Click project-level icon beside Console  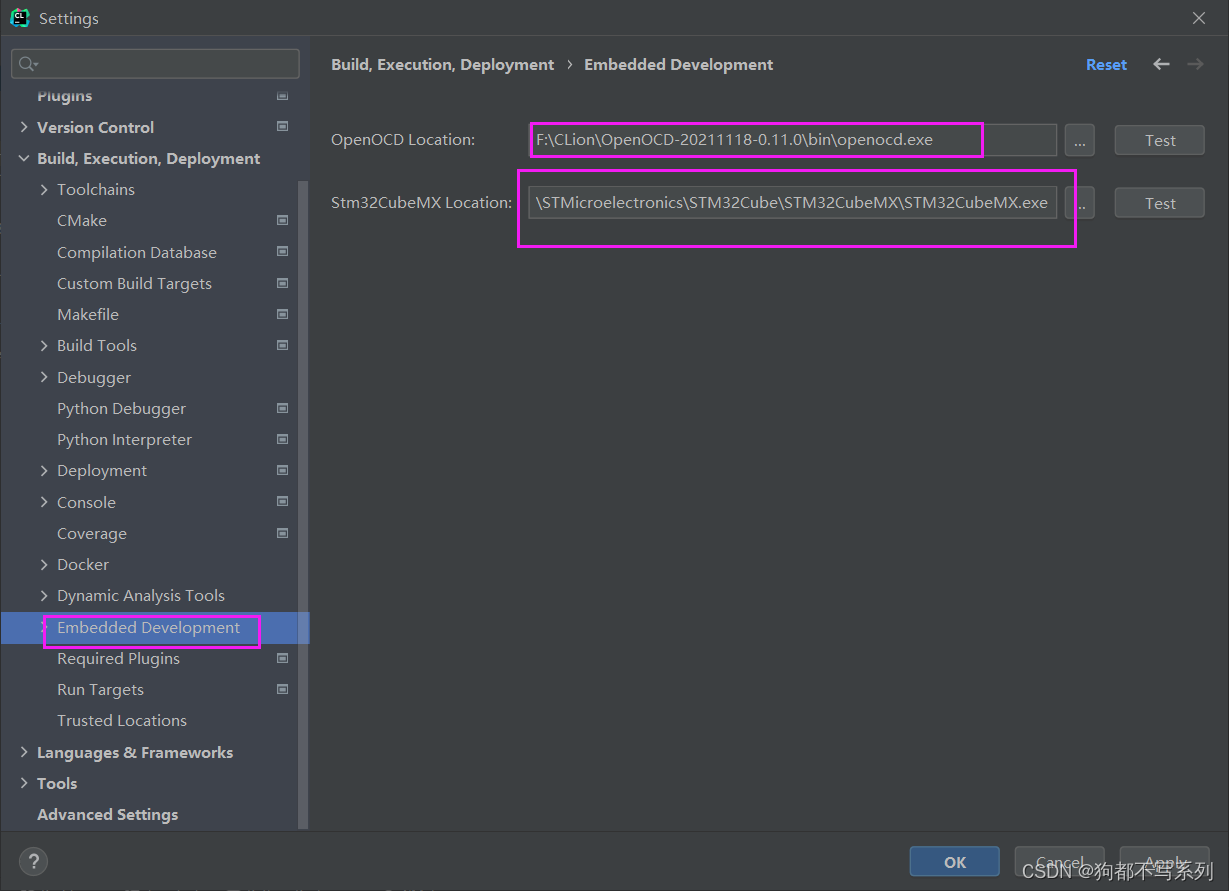282,502
